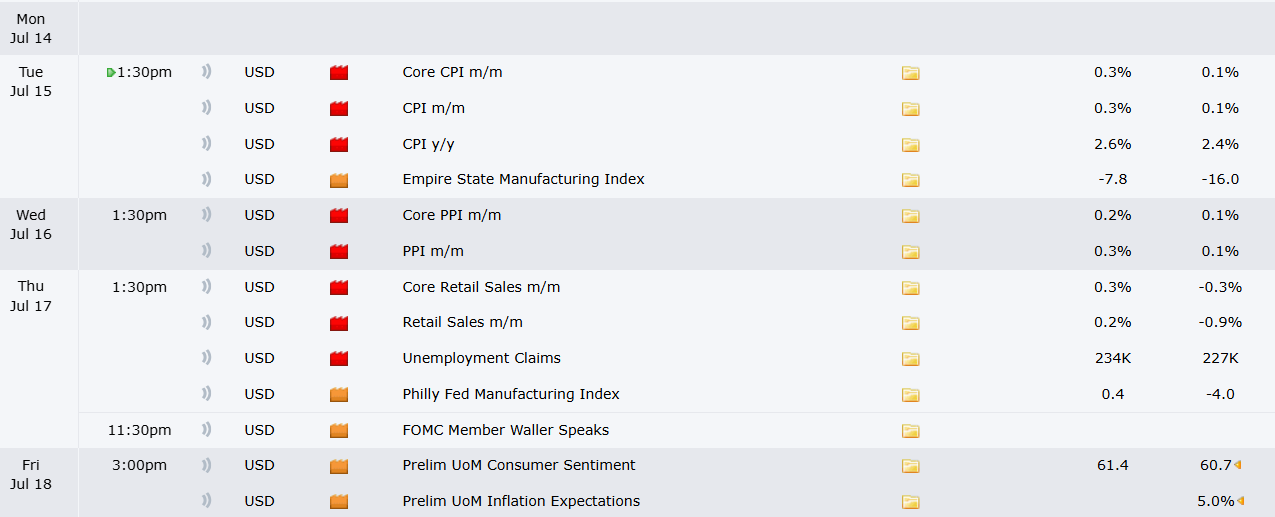
Task: Open detail folder for FOMC Member Waller Speaks
Action: (910, 431)
